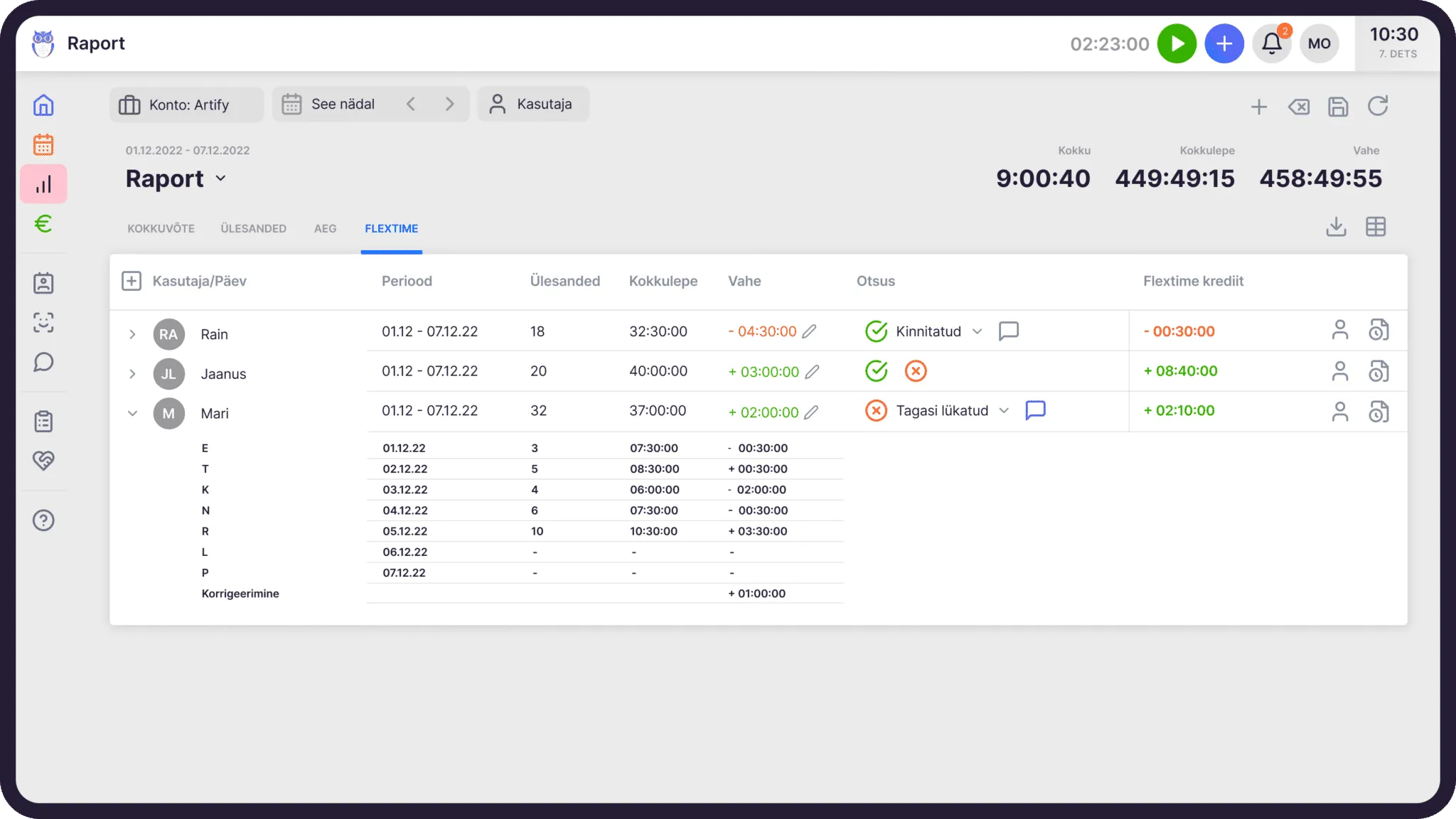
Task: Click the 02:23:00 running timer
Action: (1110, 44)
